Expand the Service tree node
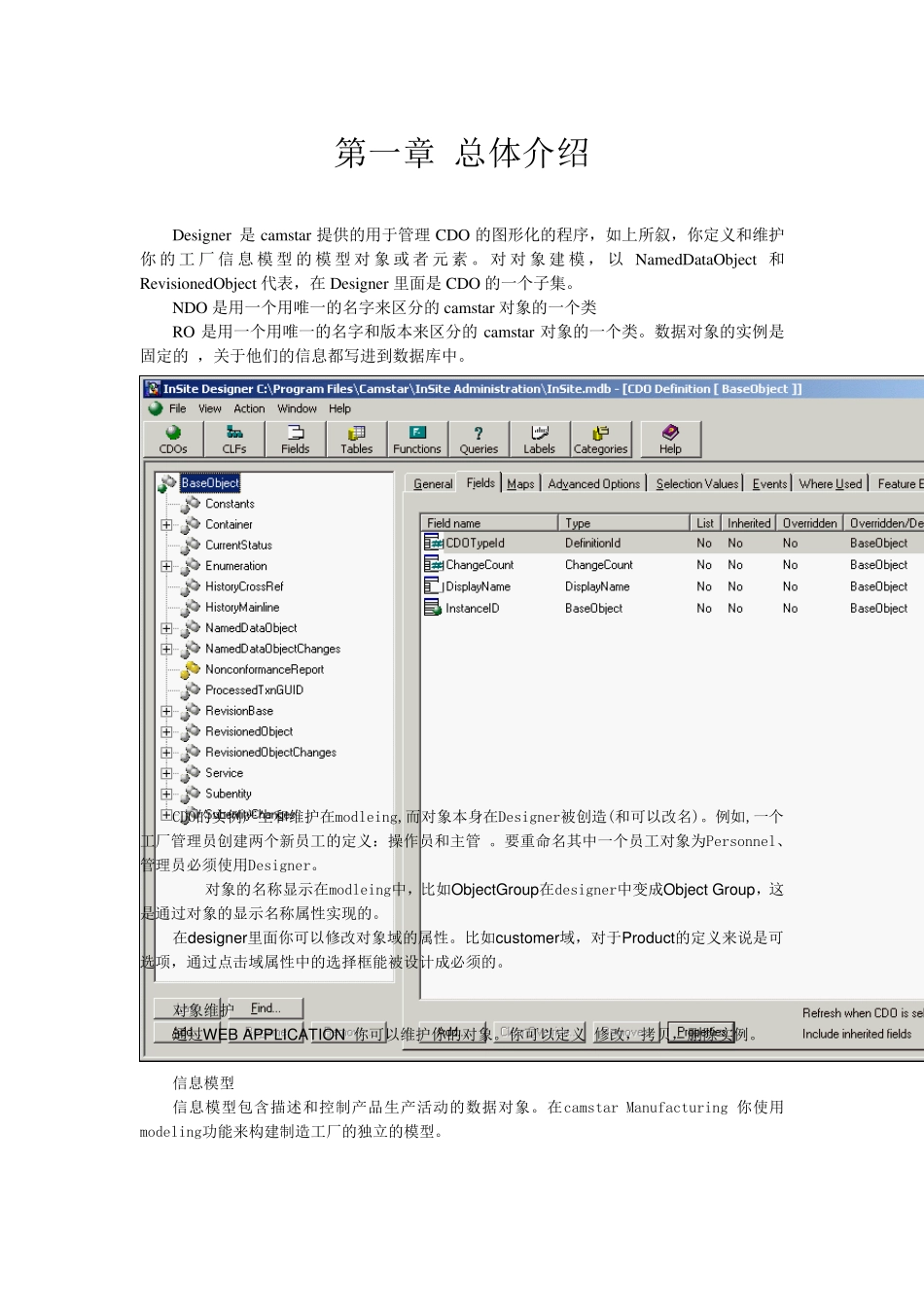The height and width of the screenshot is (1307, 924). pos(166,773)
